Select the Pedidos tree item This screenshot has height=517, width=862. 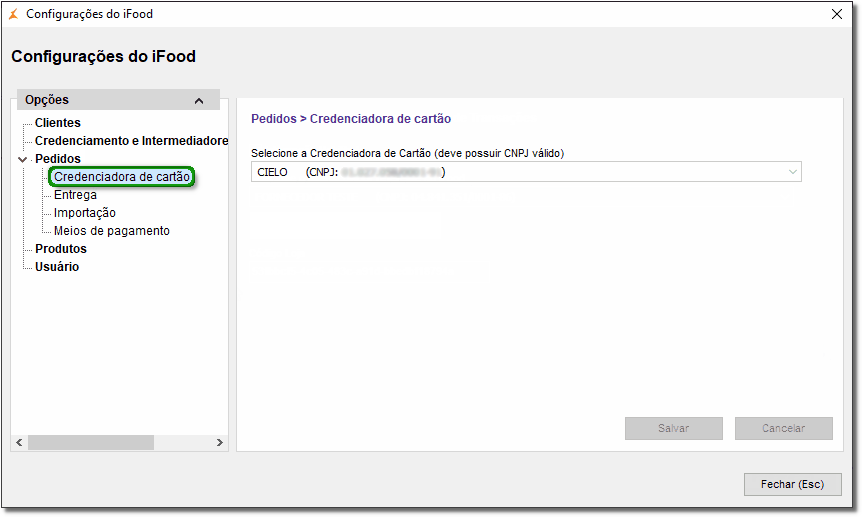click(x=58, y=159)
